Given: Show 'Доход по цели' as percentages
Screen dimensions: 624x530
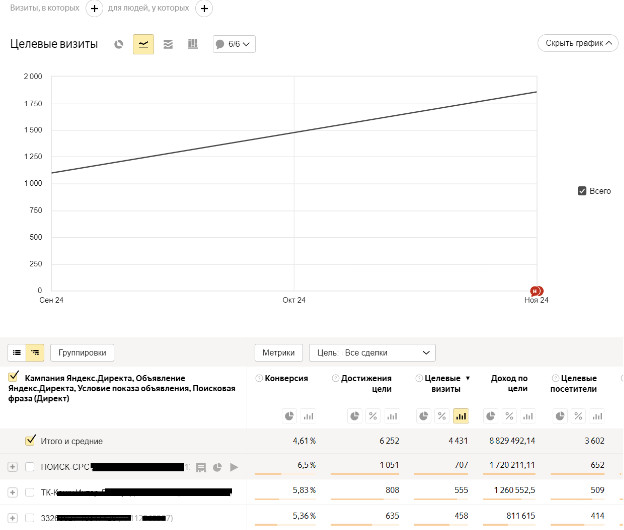Looking at the screenshot, I should tap(509, 416).
